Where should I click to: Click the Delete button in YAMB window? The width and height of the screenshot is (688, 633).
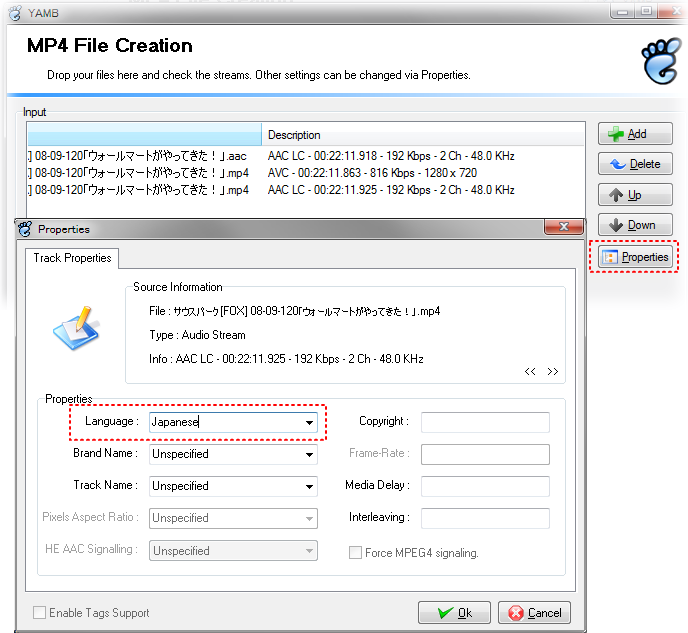coord(635,164)
